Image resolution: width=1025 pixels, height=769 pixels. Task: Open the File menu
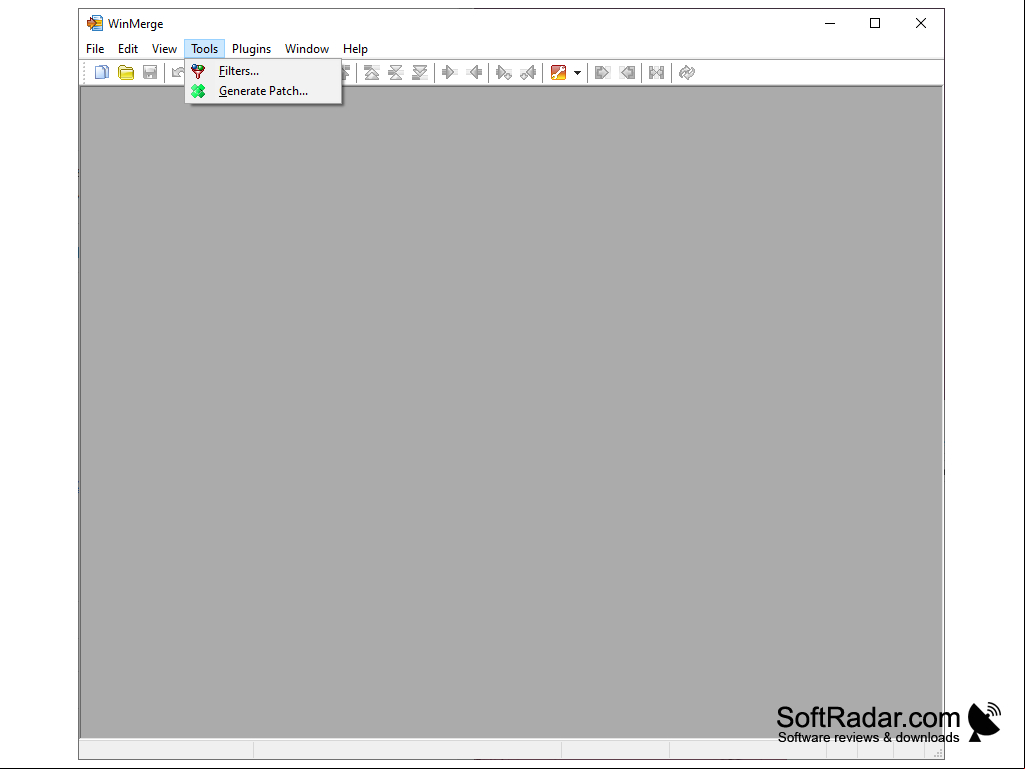pos(95,49)
